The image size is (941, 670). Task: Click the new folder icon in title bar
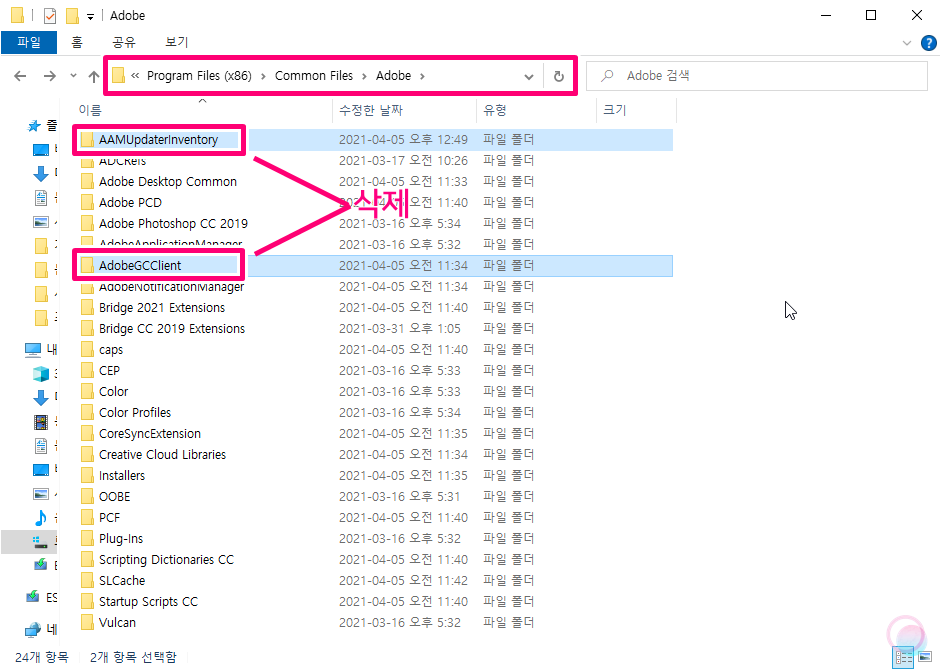[73, 16]
